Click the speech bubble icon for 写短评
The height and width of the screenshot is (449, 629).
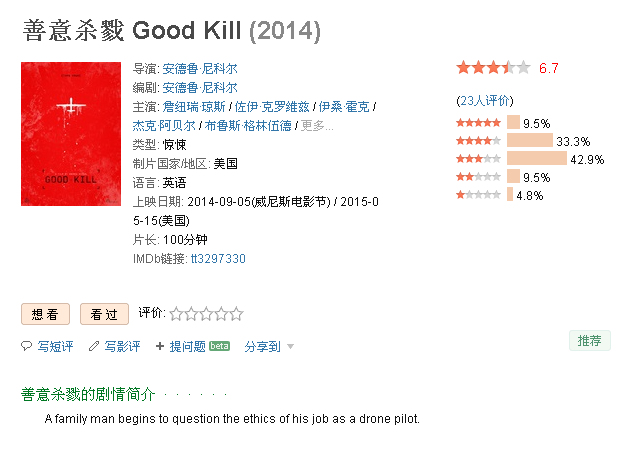(x=26, y=346)
